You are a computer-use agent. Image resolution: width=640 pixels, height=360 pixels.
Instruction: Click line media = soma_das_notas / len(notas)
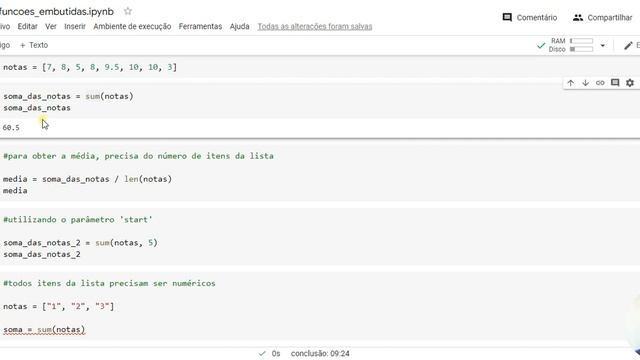87,179
